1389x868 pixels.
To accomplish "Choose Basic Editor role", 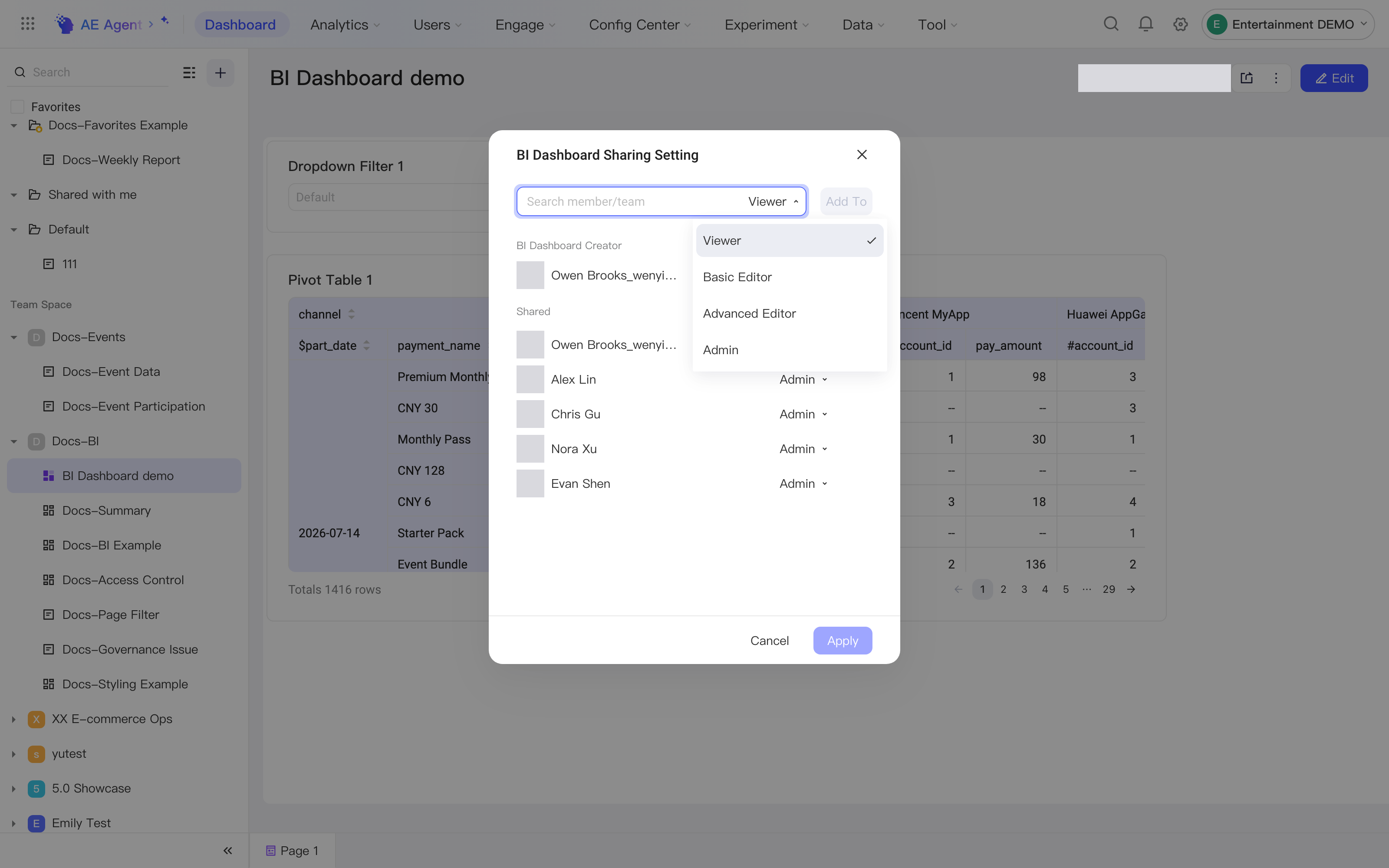I will pos(789,277).
